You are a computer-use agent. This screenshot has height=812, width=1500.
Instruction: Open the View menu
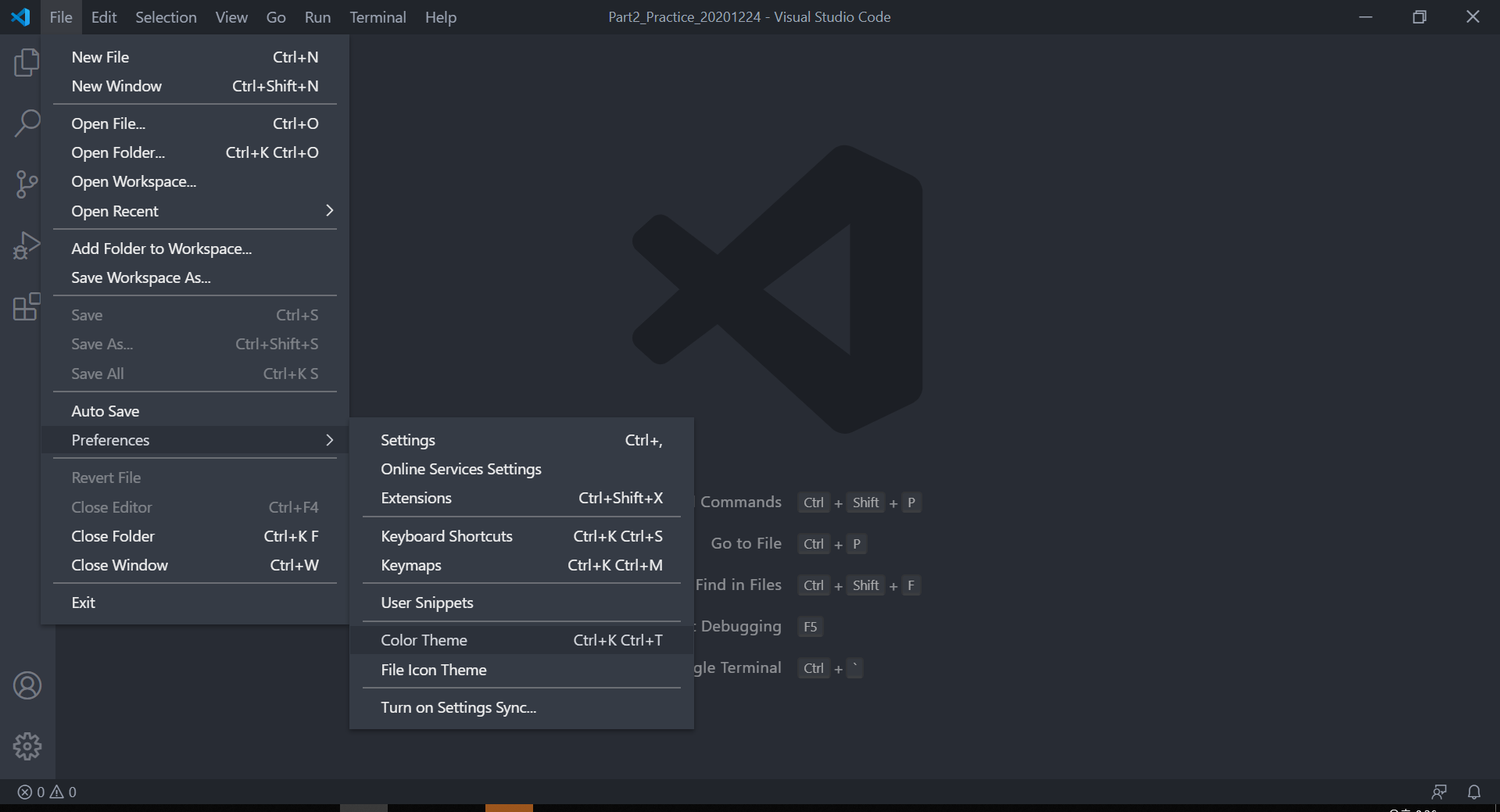click(231, 17)
